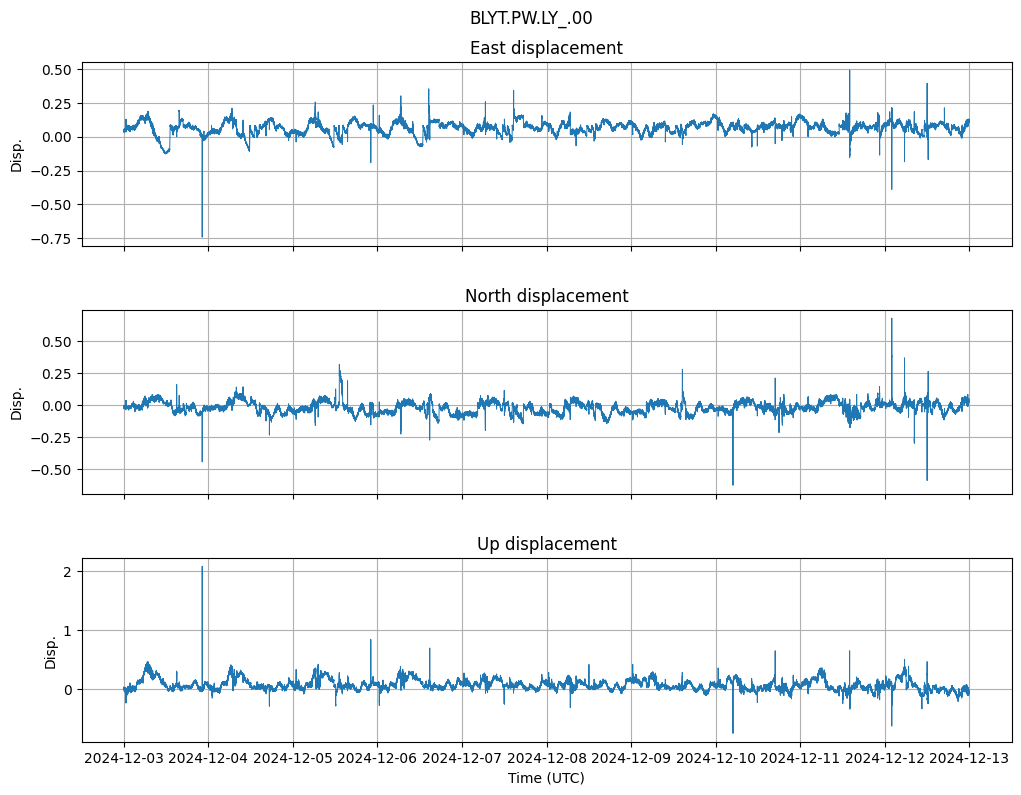Screen dimensions: 1021x795
Task: Click the East displacement subplot title
Action: click(546, 48)
